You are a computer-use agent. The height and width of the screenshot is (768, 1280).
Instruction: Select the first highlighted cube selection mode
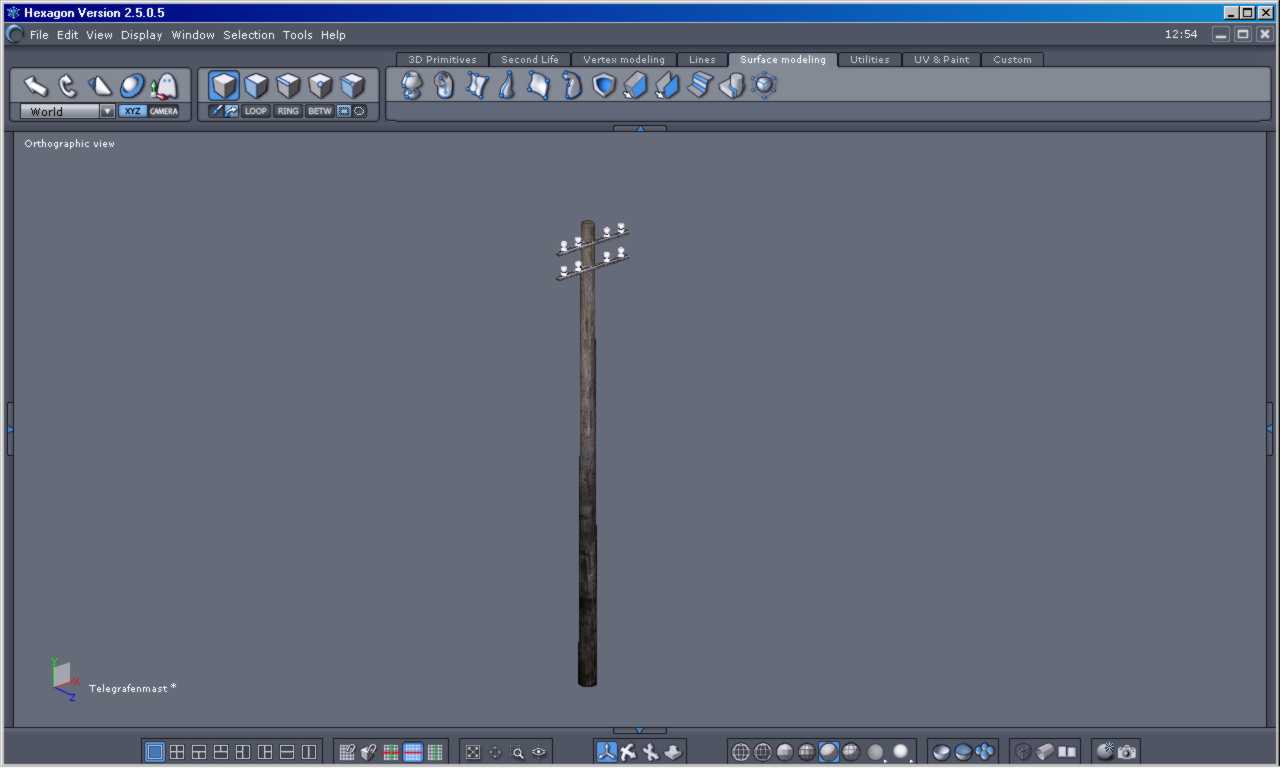224,86
